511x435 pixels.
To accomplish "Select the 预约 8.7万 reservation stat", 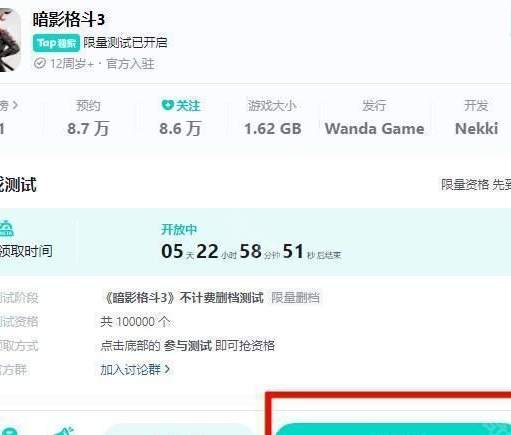I will [x=88, y=118].
